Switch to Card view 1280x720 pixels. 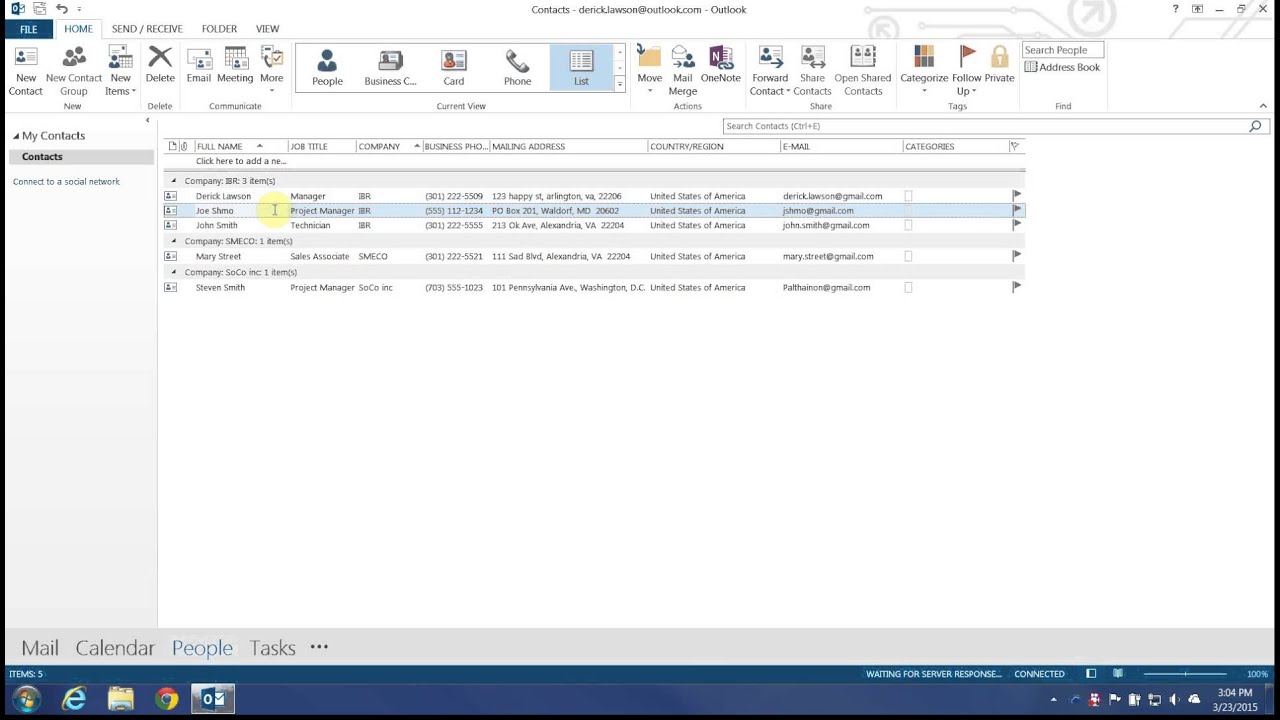[454, 67]
